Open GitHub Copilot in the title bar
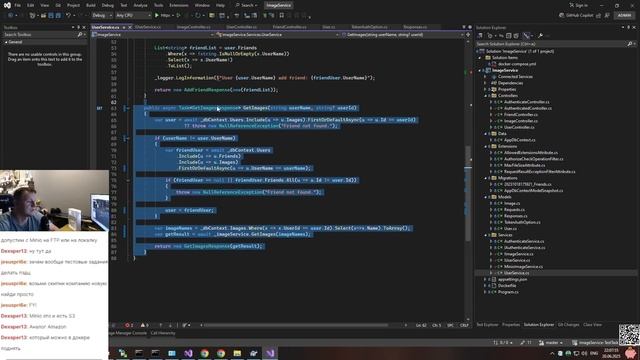The image size is (640, 360). pyautogui.click(x=576, y=16)
